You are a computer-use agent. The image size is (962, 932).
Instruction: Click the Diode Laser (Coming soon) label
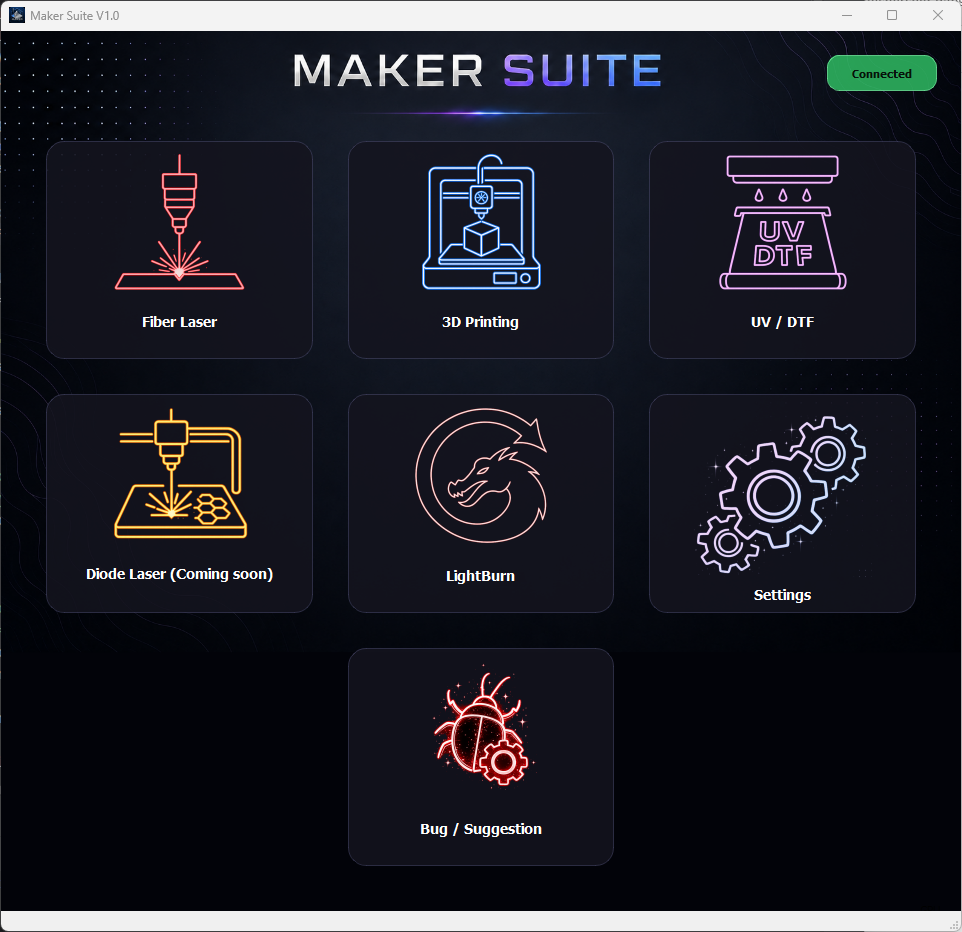pos(179,574)
